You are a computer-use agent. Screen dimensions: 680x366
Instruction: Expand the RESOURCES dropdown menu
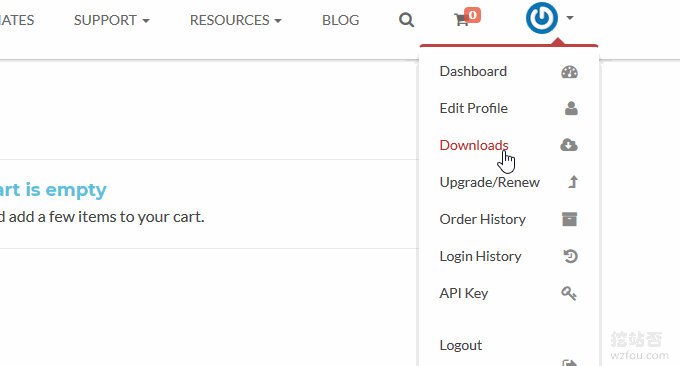coord(235,20)
